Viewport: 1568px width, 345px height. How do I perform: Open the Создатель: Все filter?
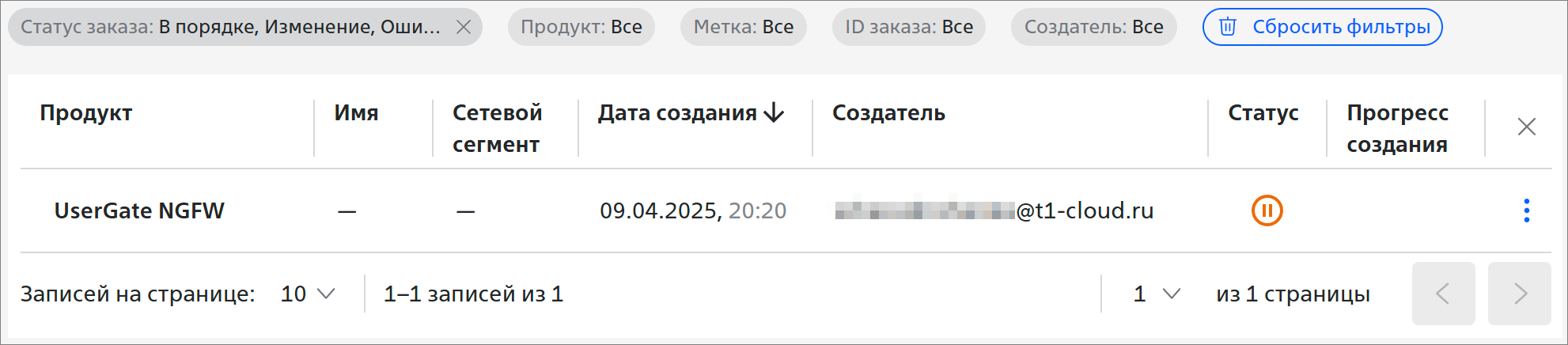tap(1094, 27)
